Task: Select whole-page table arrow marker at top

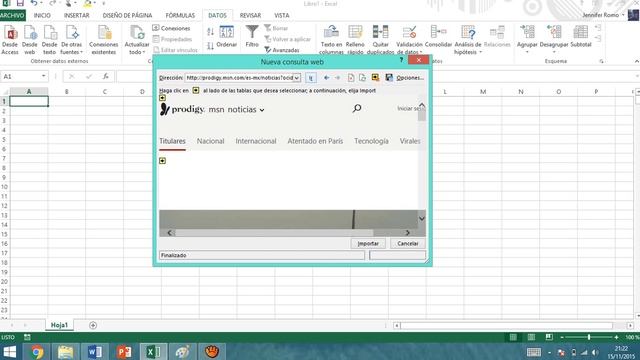Action: pos(162,98)
